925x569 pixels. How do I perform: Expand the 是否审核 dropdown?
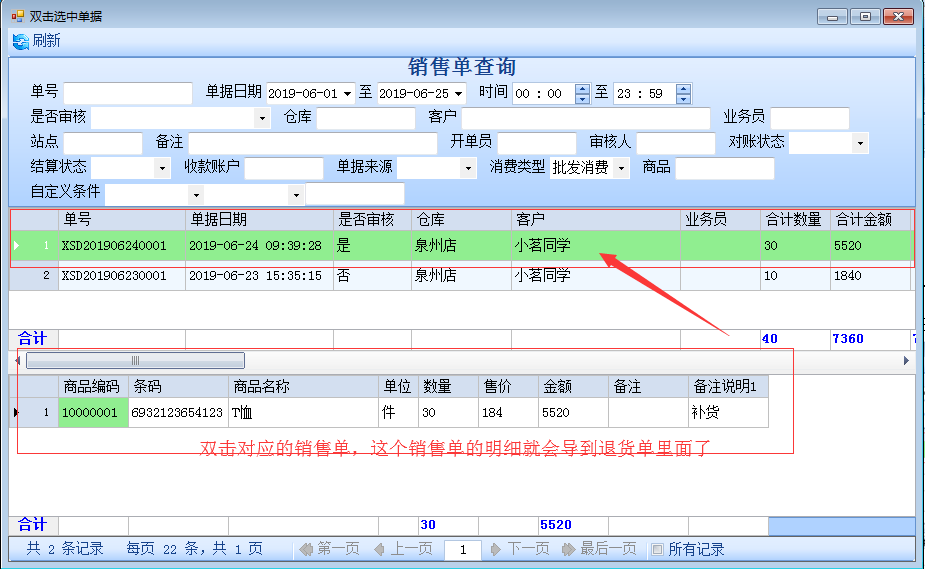[262, 119]
